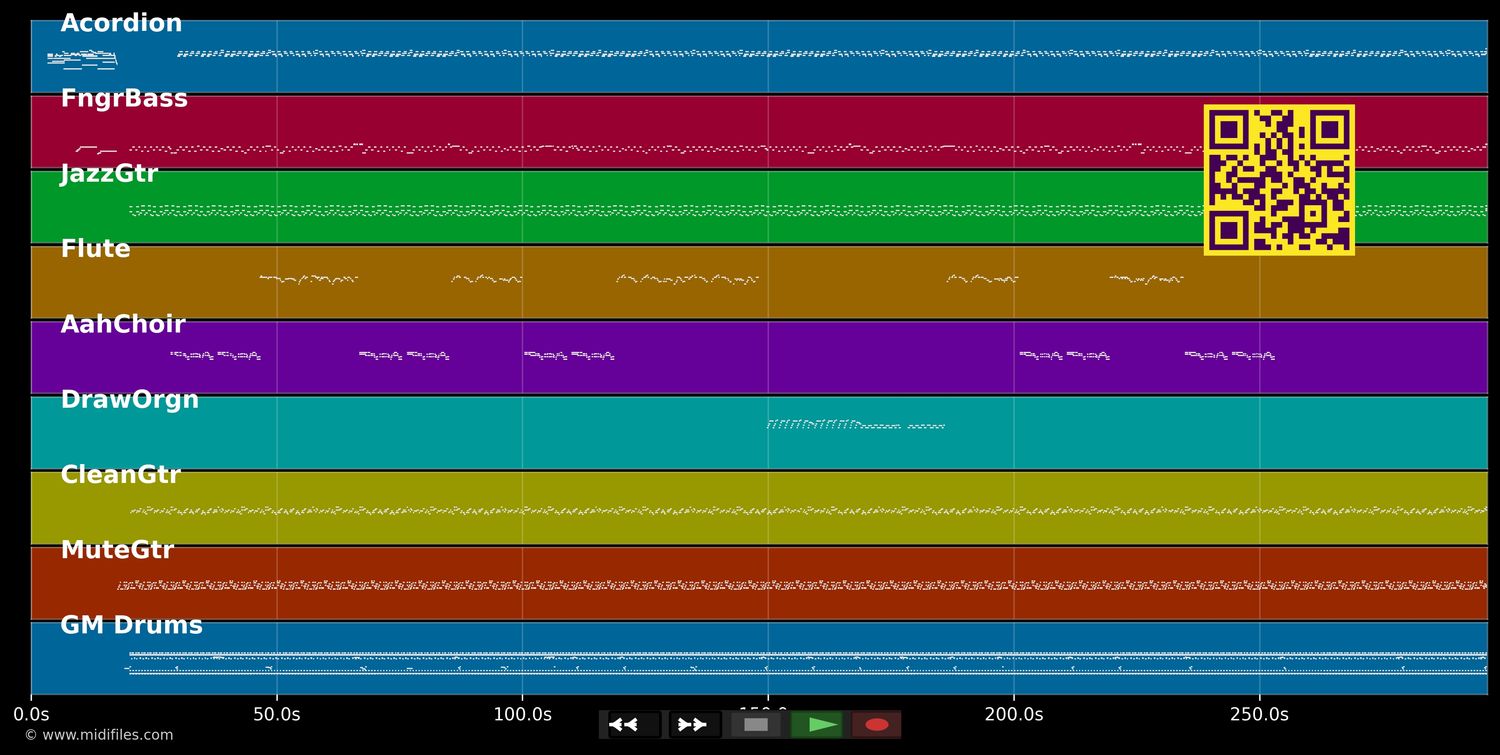
Task: Jump to the 250.0s timeline marker
Action: coord(1259,714)
